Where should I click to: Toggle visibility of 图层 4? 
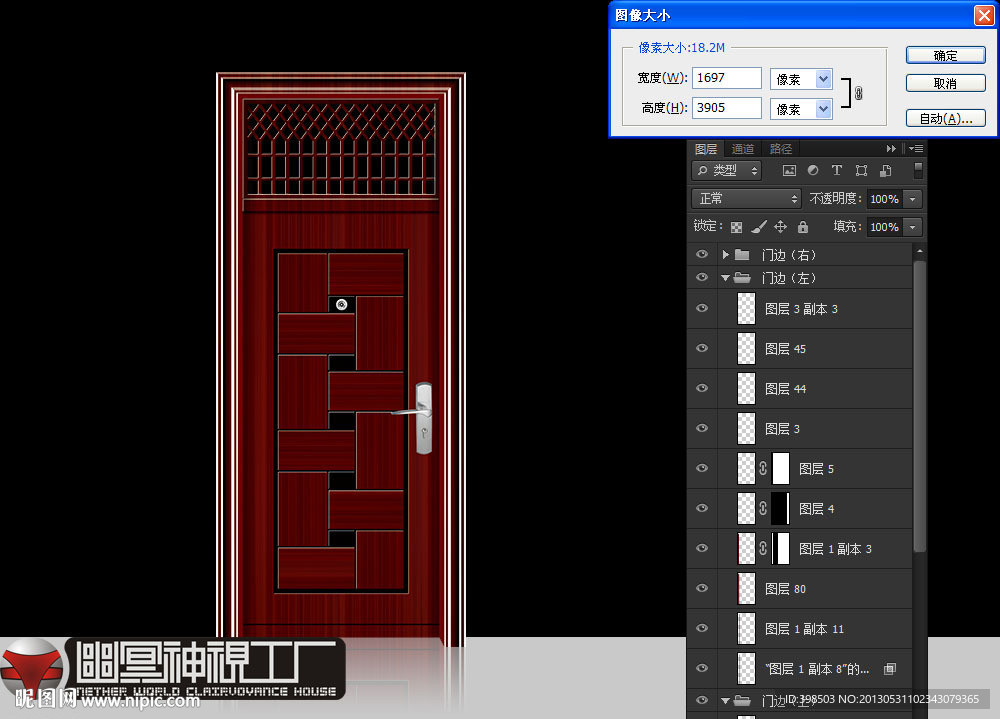click(702, 508)
